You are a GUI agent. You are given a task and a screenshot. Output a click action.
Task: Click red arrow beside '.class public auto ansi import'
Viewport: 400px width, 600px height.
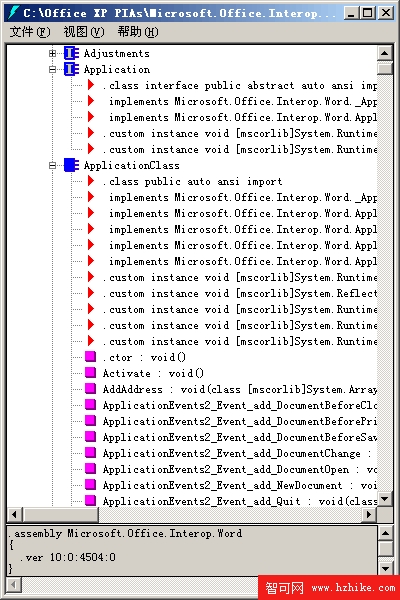pos(91,181)
